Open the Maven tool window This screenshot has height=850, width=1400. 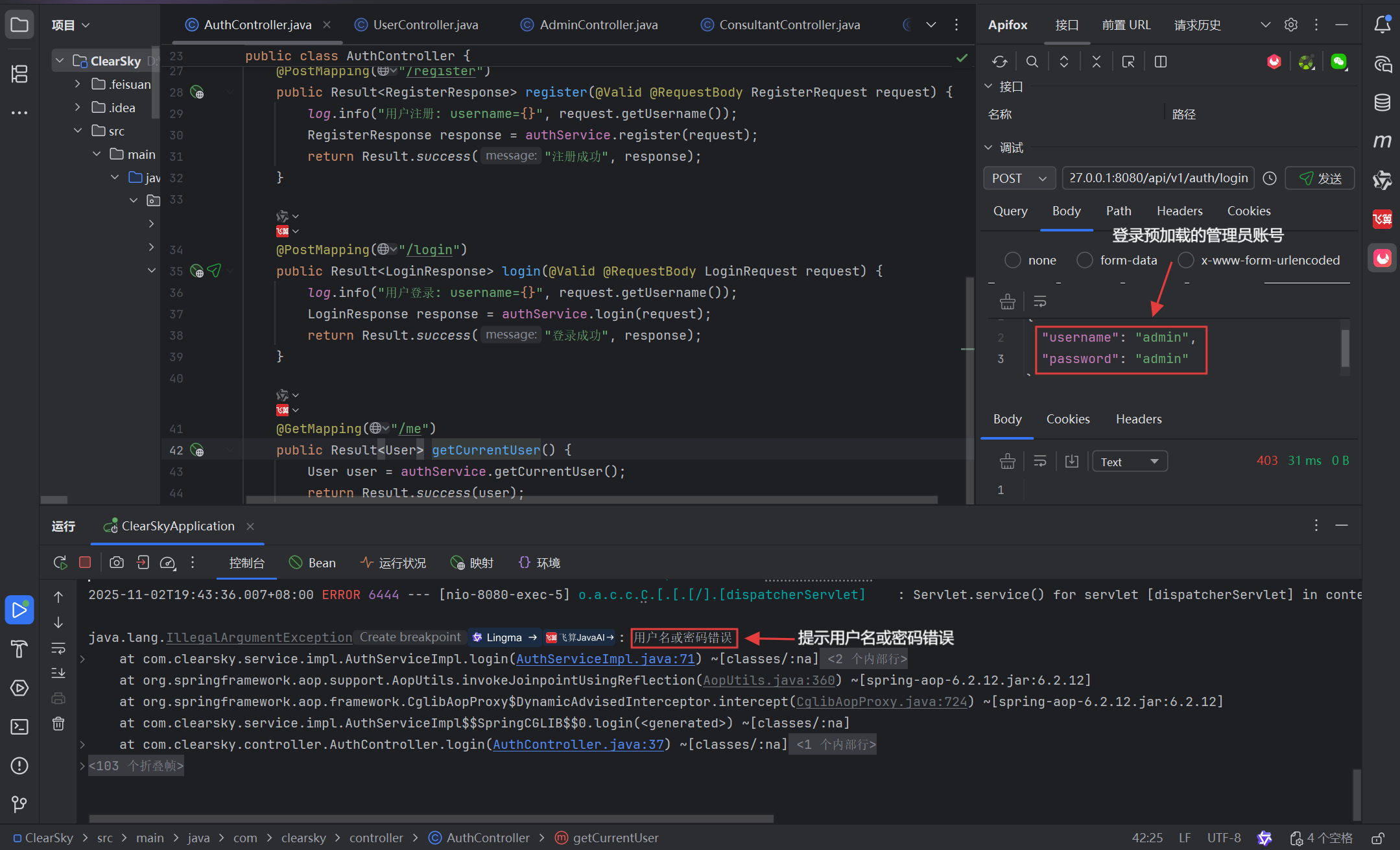pyautogui.click(x=1382, y=141)
